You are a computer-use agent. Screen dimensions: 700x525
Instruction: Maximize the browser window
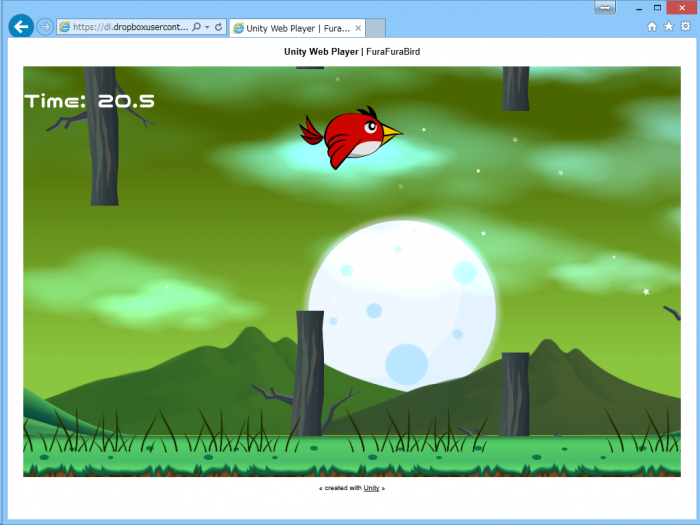click(x=657, y=8)
